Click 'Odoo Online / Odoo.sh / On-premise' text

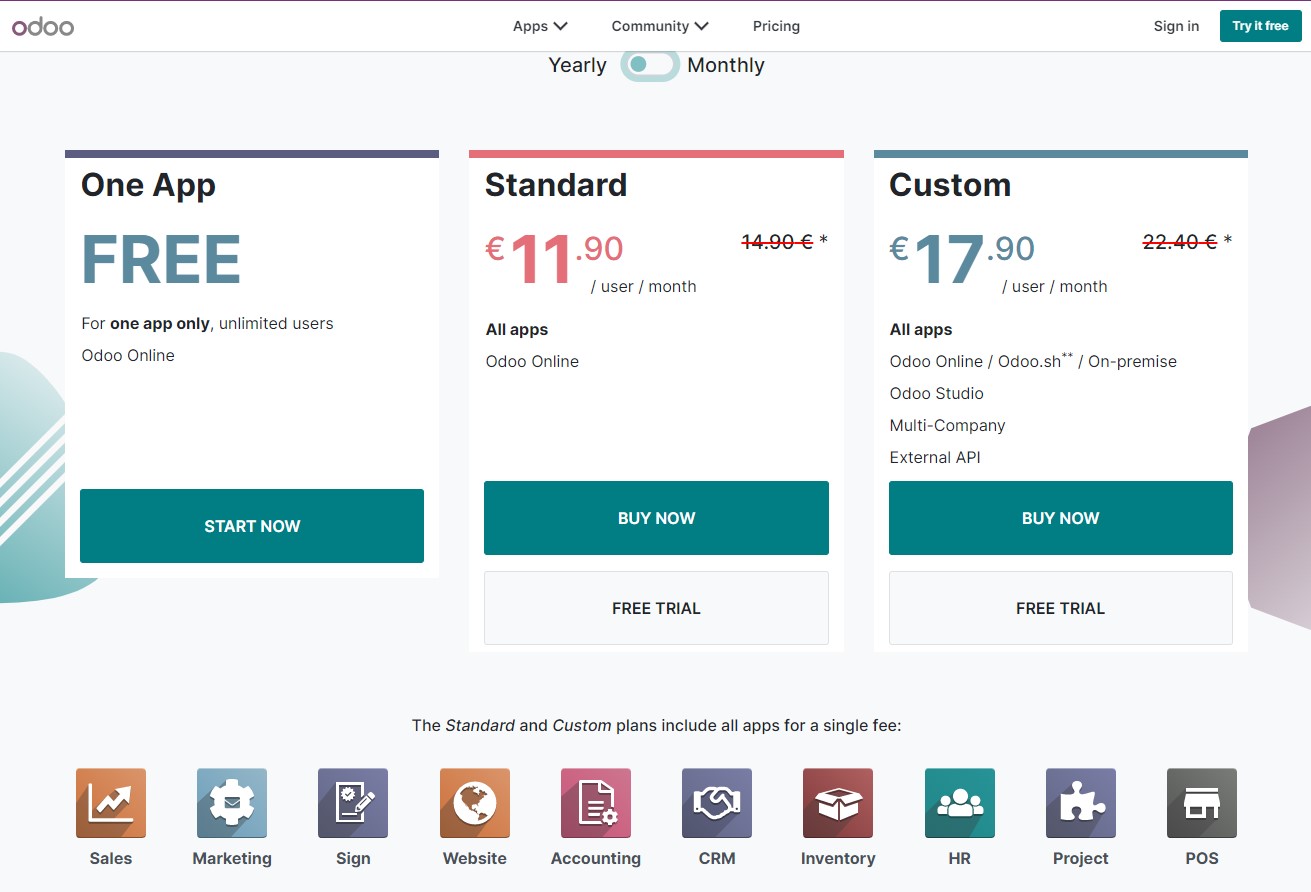(x=1033, y=360)
